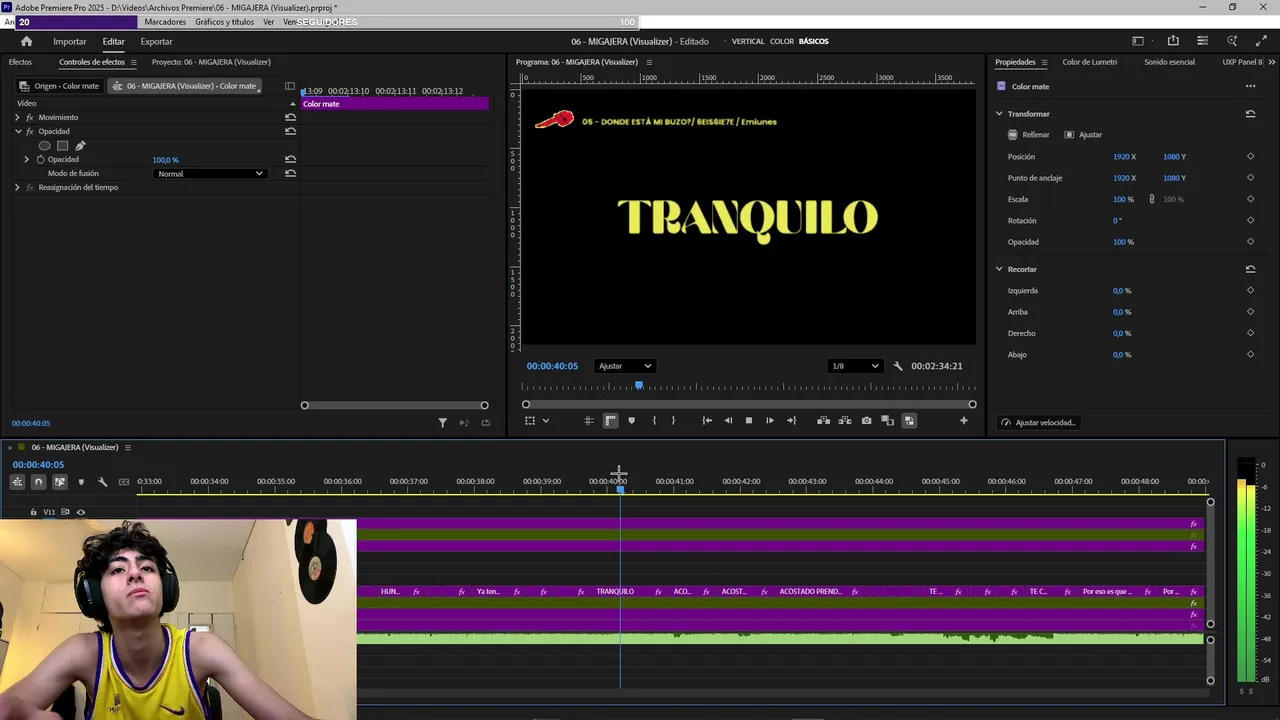Open timeline display settings wrench
Viewport: 1280px width, 720px height.
coord(102,482)
